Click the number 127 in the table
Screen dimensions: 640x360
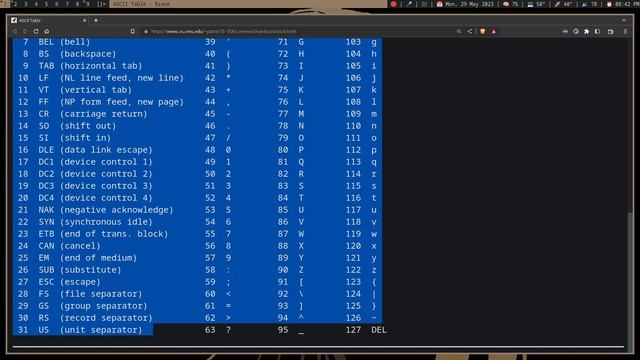353,330
